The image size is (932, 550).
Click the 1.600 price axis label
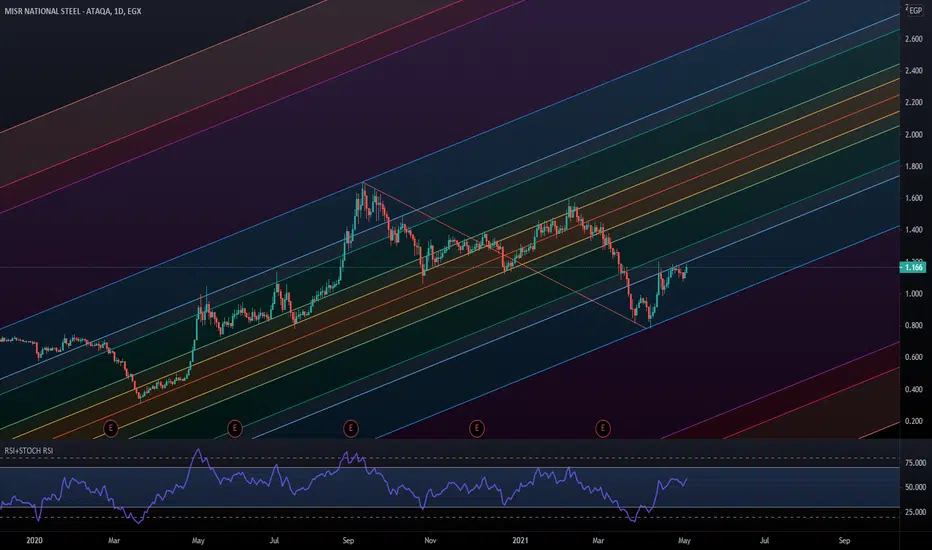(x=914, y=198)
